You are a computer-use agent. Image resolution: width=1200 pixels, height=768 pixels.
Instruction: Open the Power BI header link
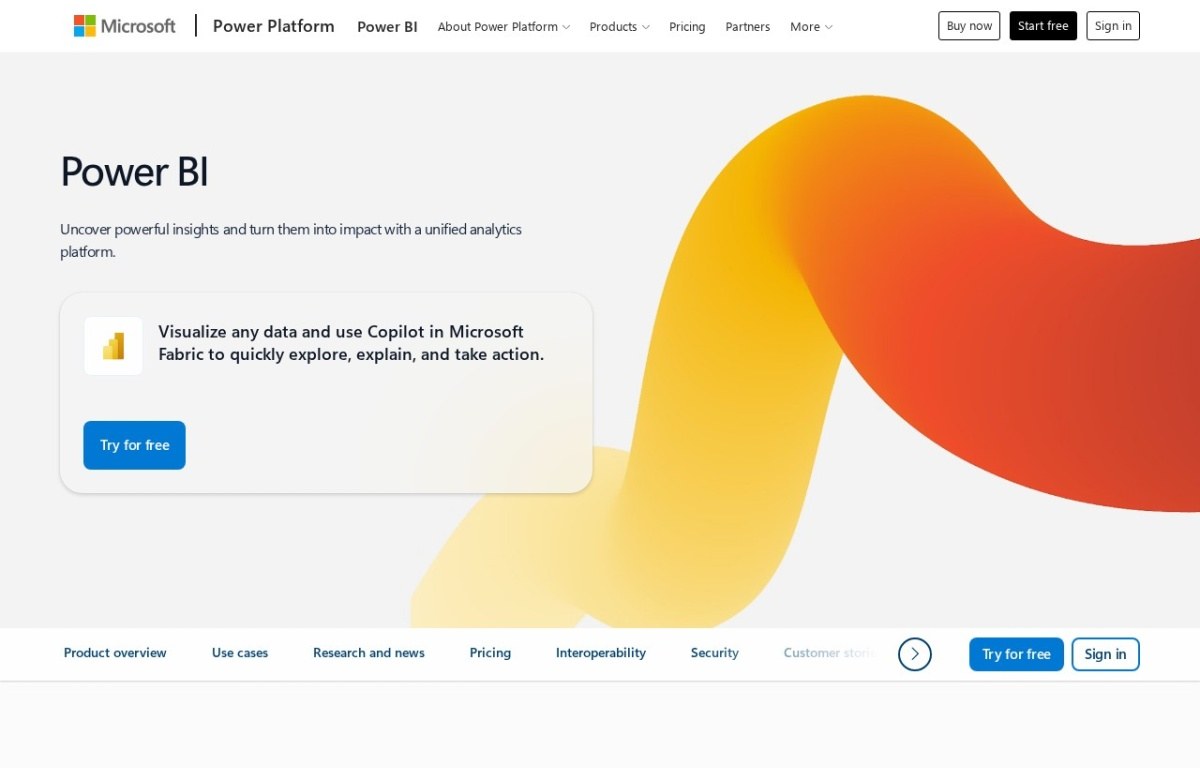pyautogui.click(x=387, y=27)
